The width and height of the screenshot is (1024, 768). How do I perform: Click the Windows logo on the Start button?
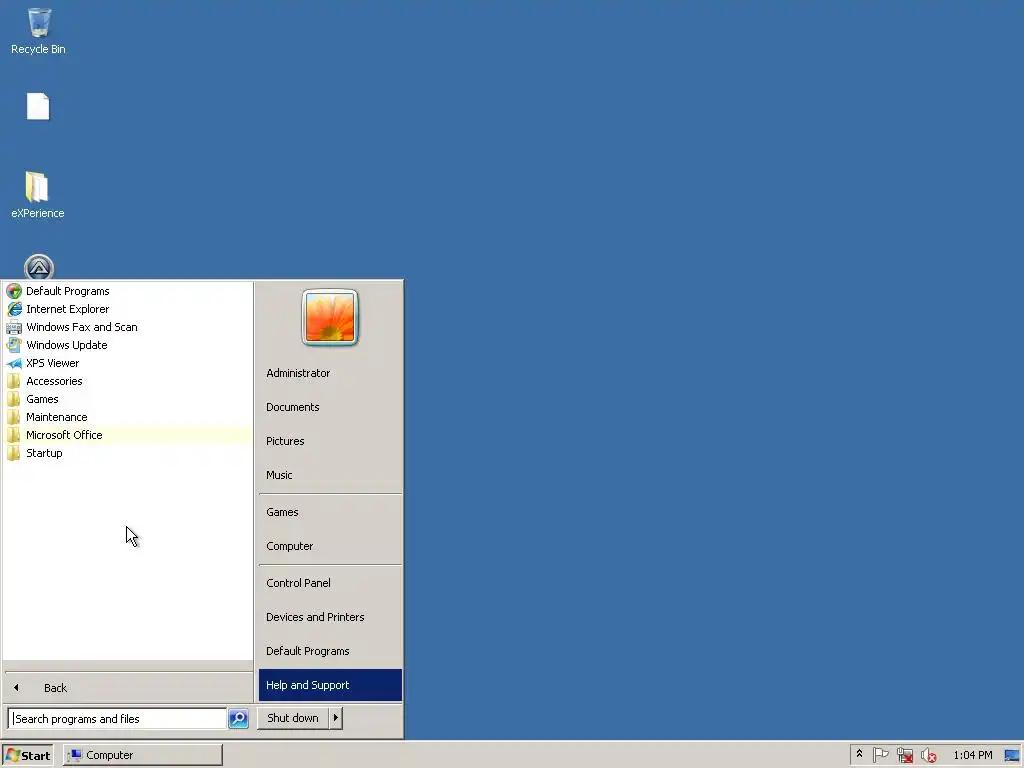tap(12, 755)
